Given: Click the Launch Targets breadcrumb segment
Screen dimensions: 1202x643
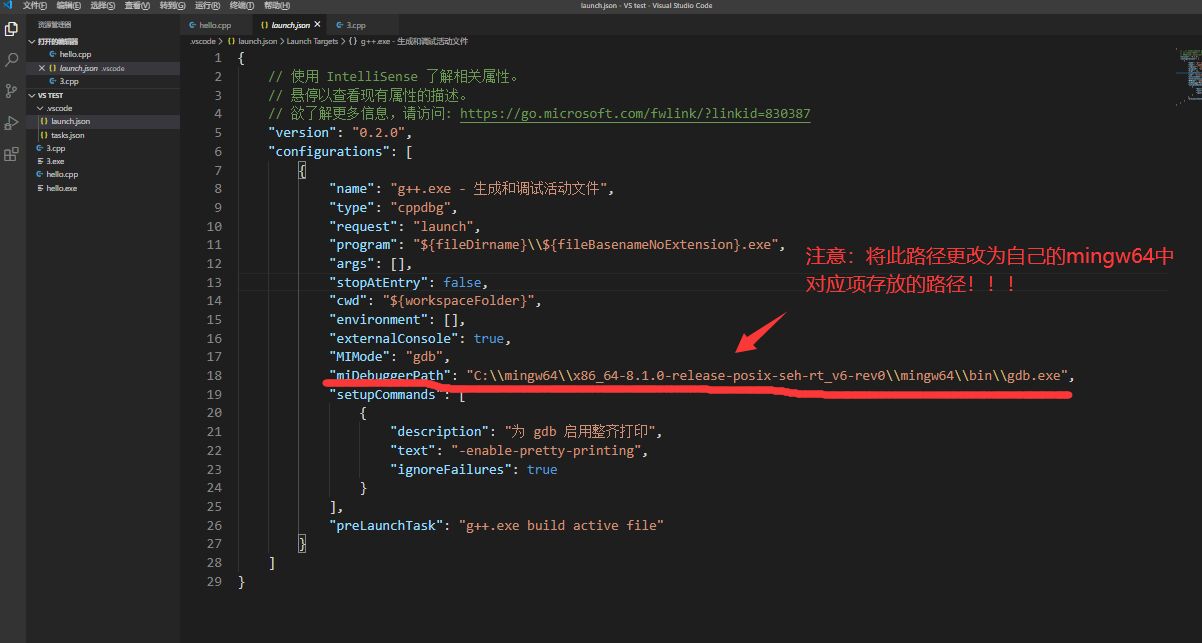Looking at the screenshot, I should [313, 41].
